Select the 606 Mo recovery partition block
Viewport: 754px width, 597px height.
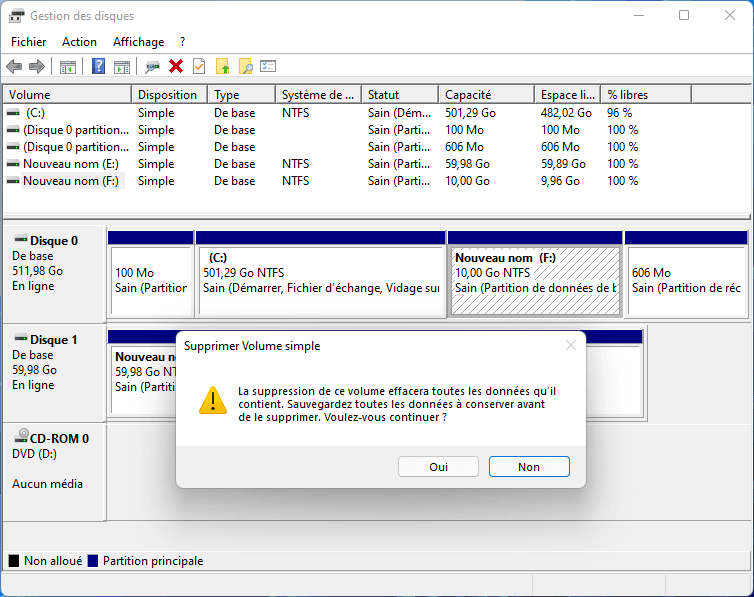click(x=686, y=274)
